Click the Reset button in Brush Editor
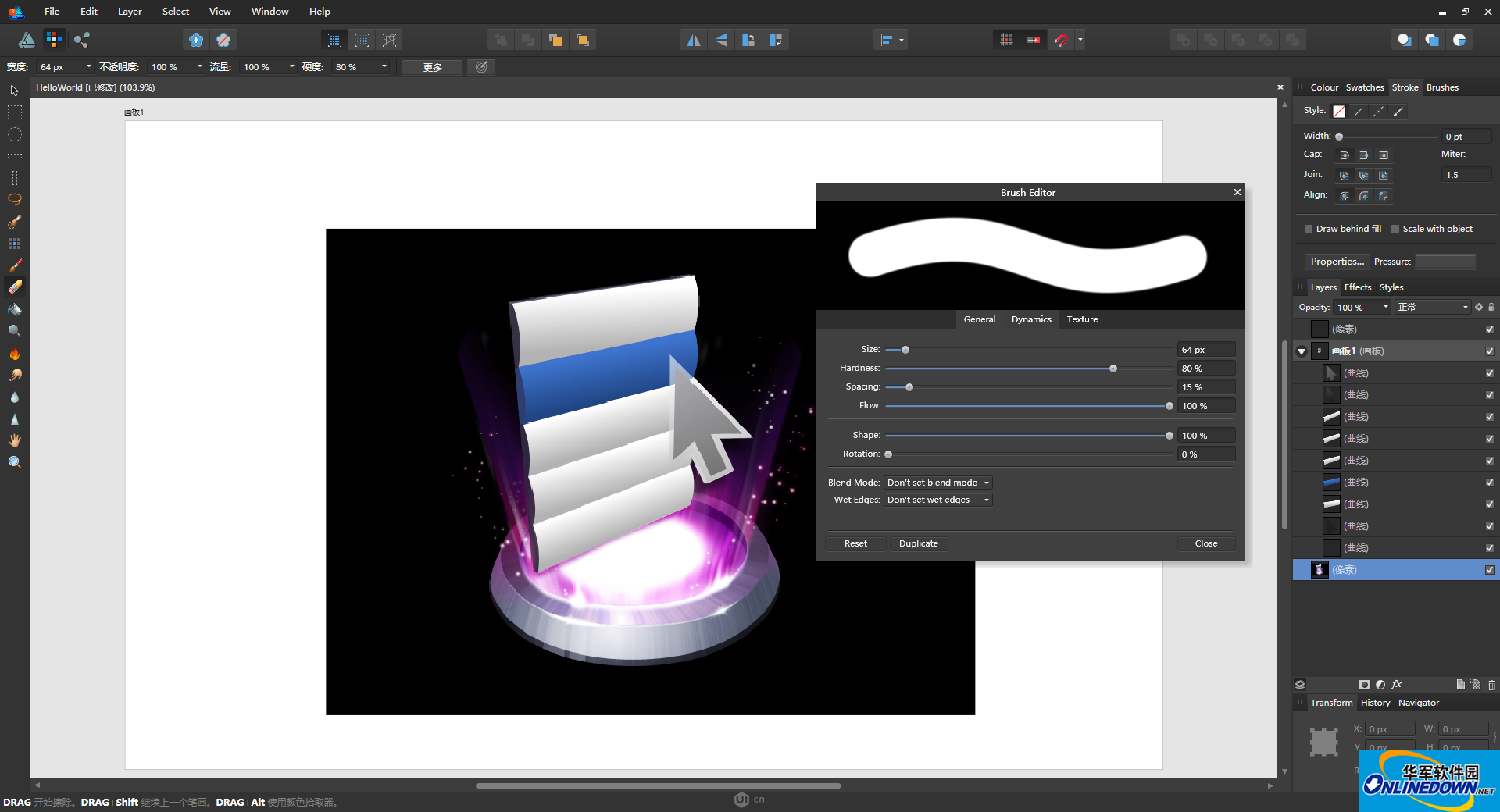 (x=855, y=543)
